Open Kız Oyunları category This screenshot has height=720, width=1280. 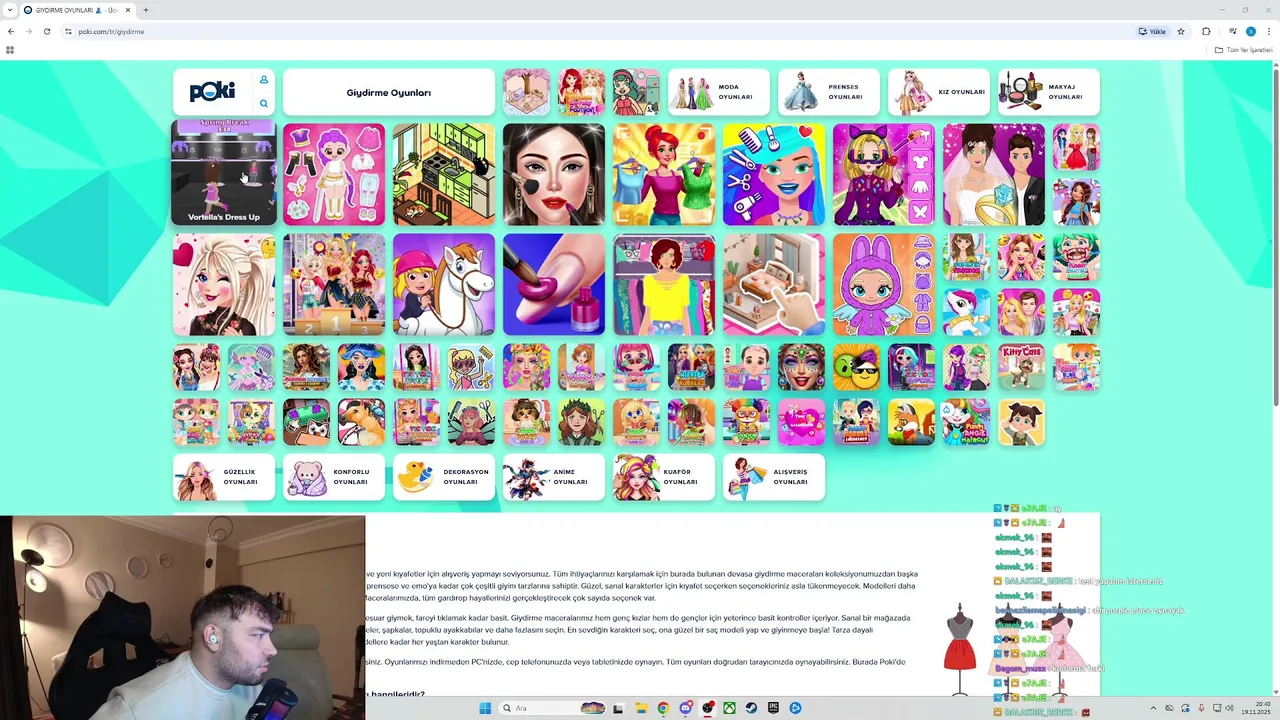pyautogui.click(x=939, y=92)
